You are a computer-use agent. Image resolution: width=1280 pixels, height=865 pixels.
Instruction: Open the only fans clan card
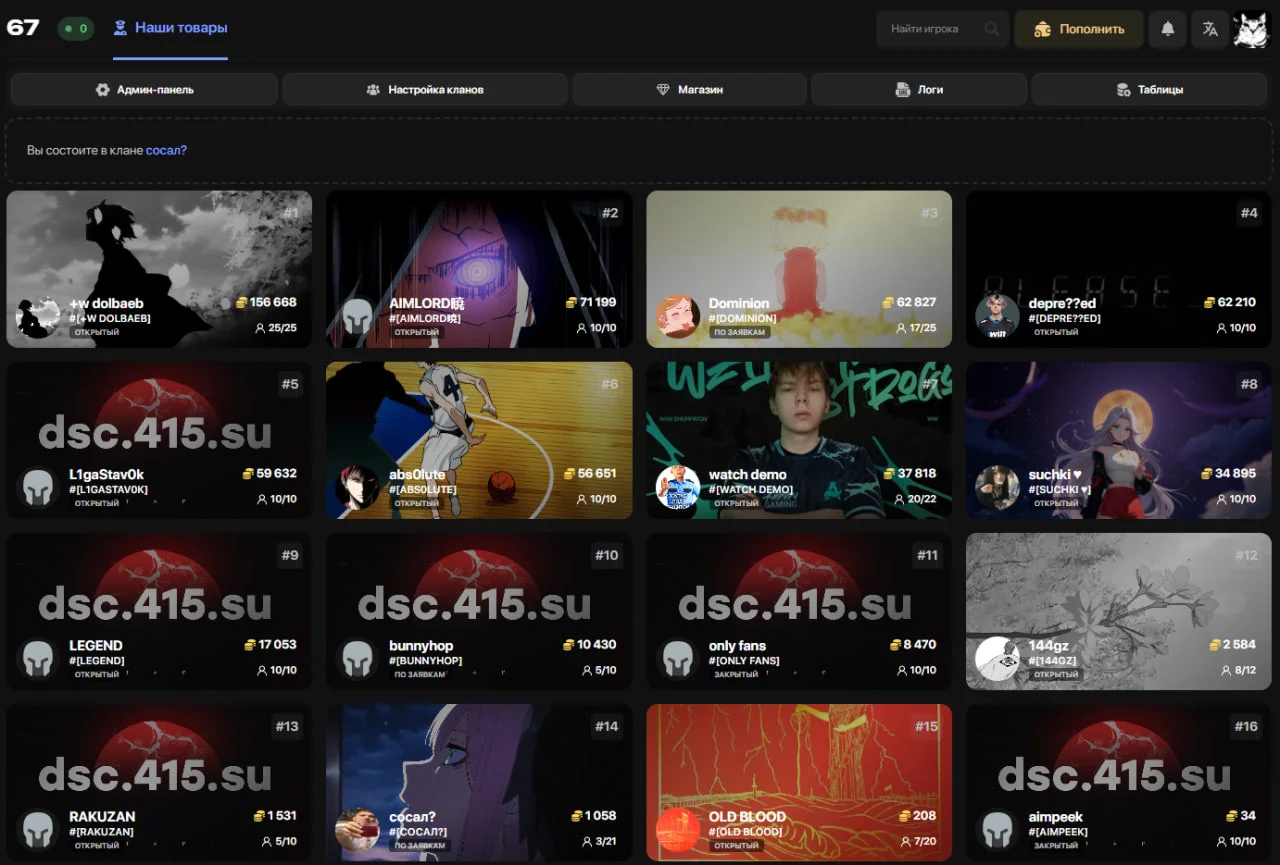tap(799, 611)
